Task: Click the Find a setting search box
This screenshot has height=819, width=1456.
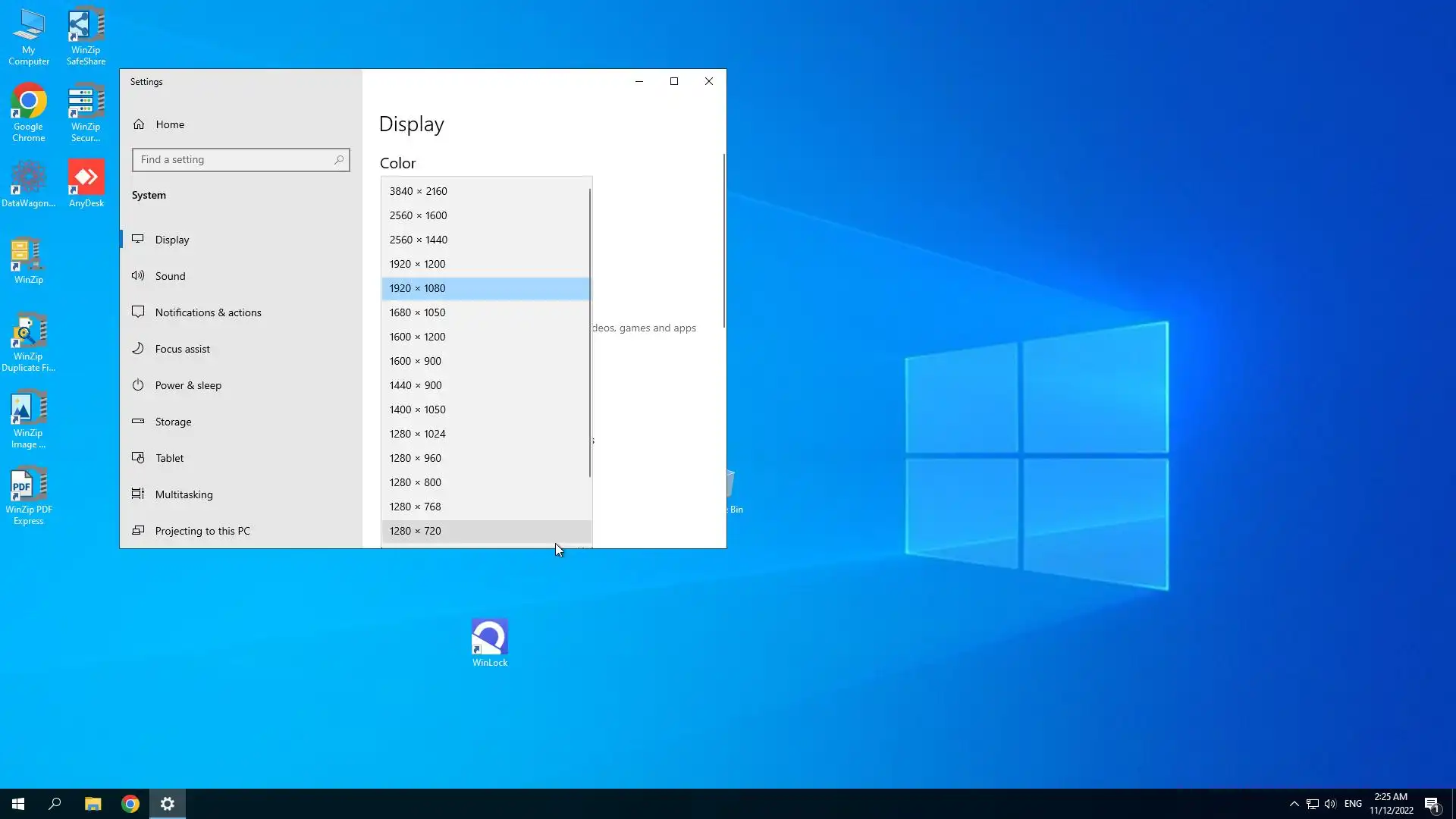Action: pos(235,160)
